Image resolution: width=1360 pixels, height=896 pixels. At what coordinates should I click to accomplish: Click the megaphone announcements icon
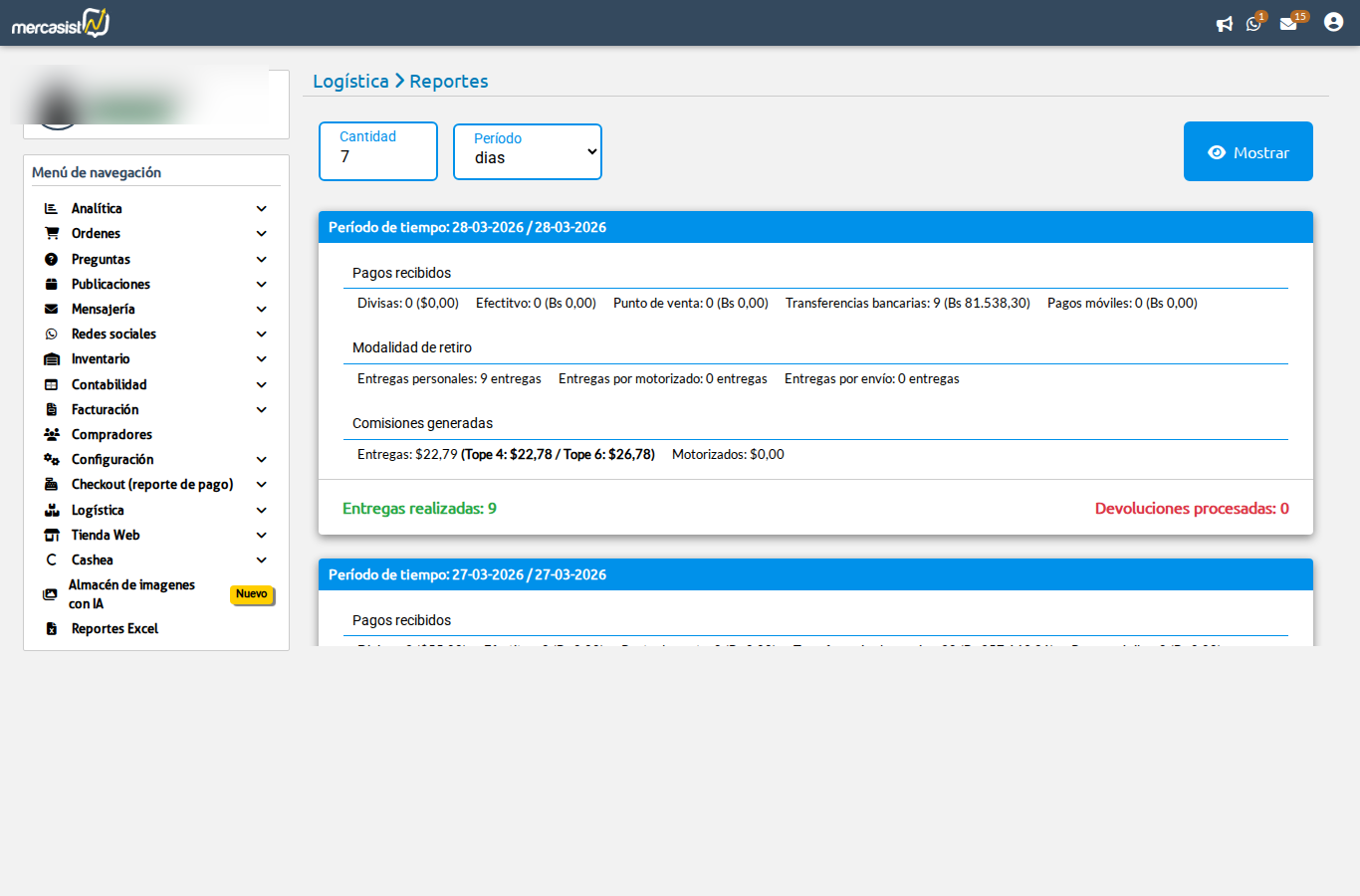point(1224,24)
